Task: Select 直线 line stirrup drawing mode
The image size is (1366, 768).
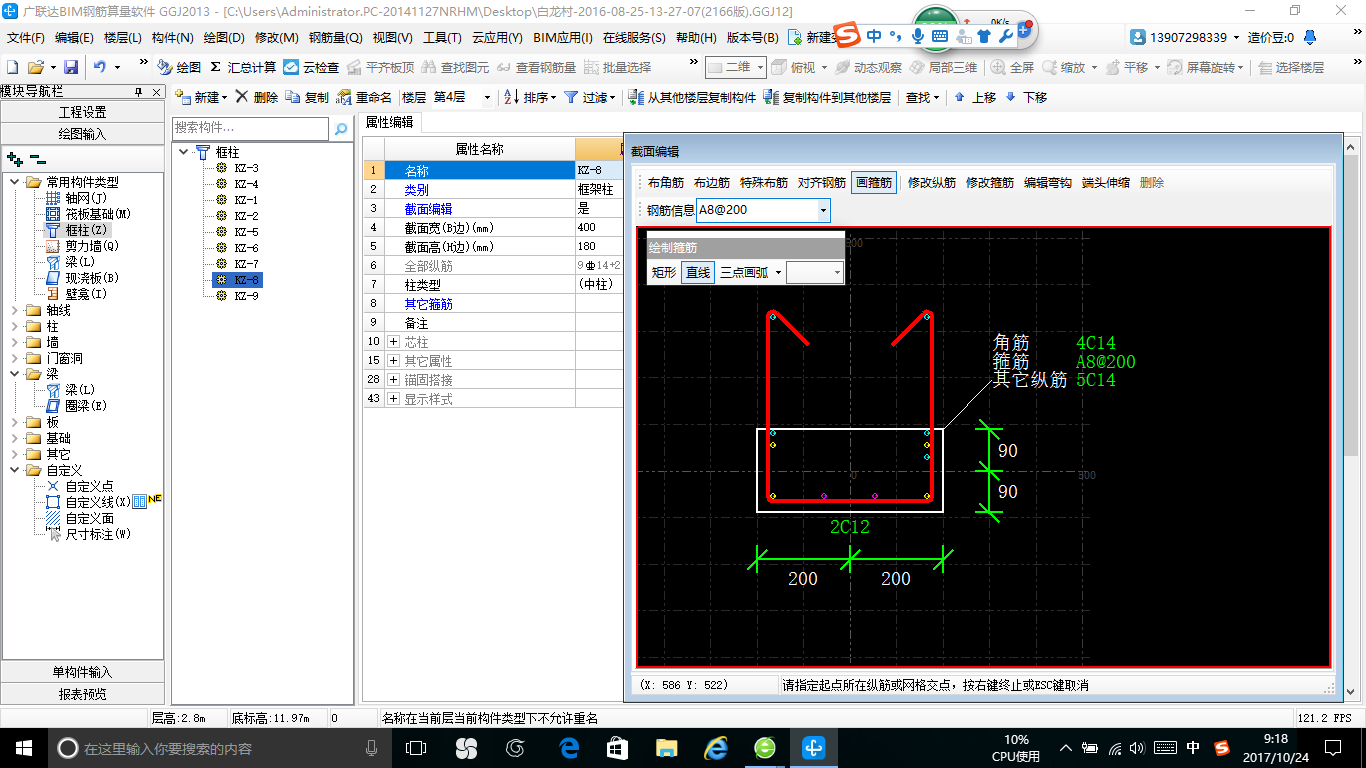Action: point(698,272)
